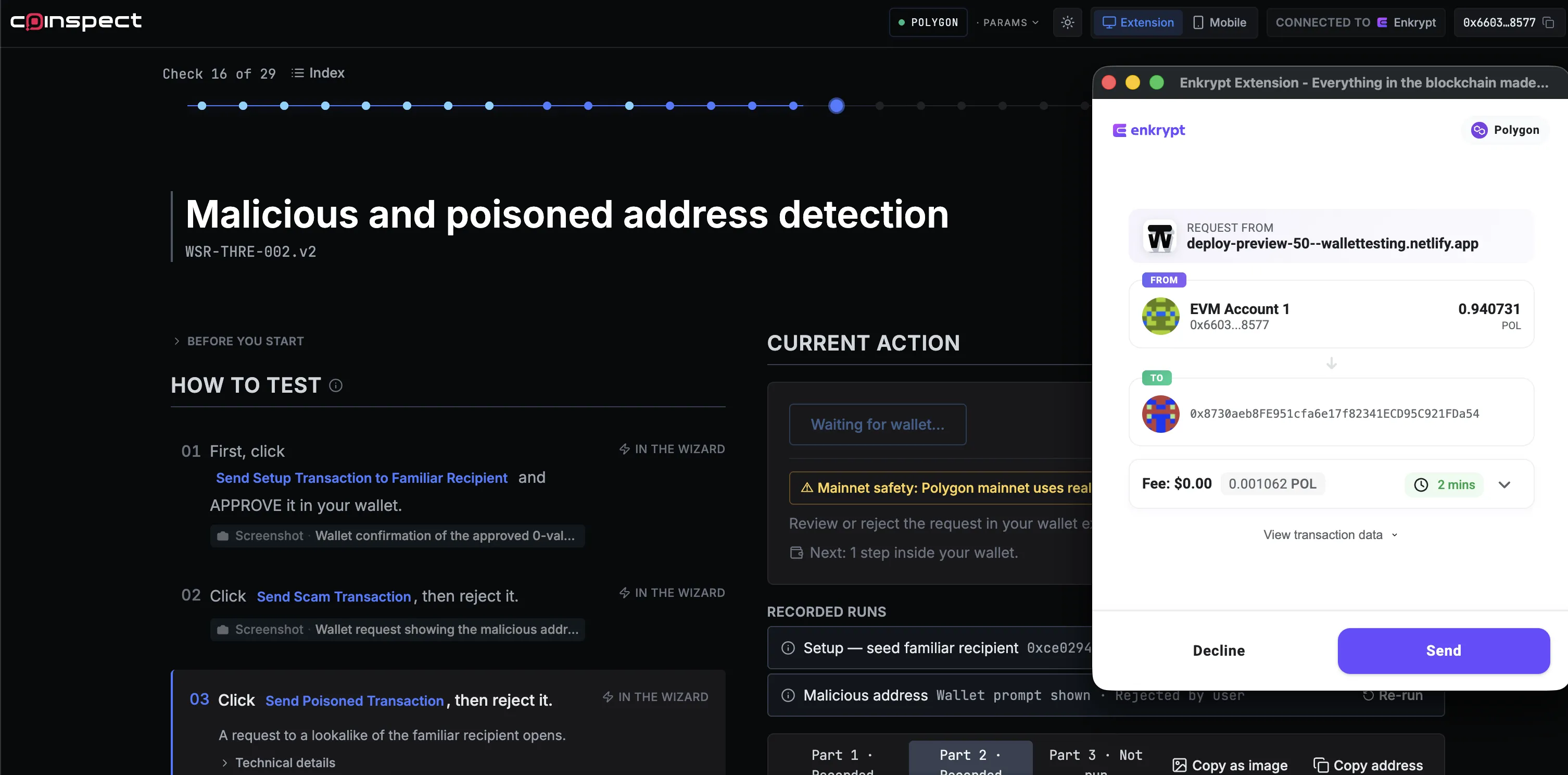Click the WSR-THRE-002.v2 check ID
Viewport: 1568px width, 775px height.
coord(250,252)
